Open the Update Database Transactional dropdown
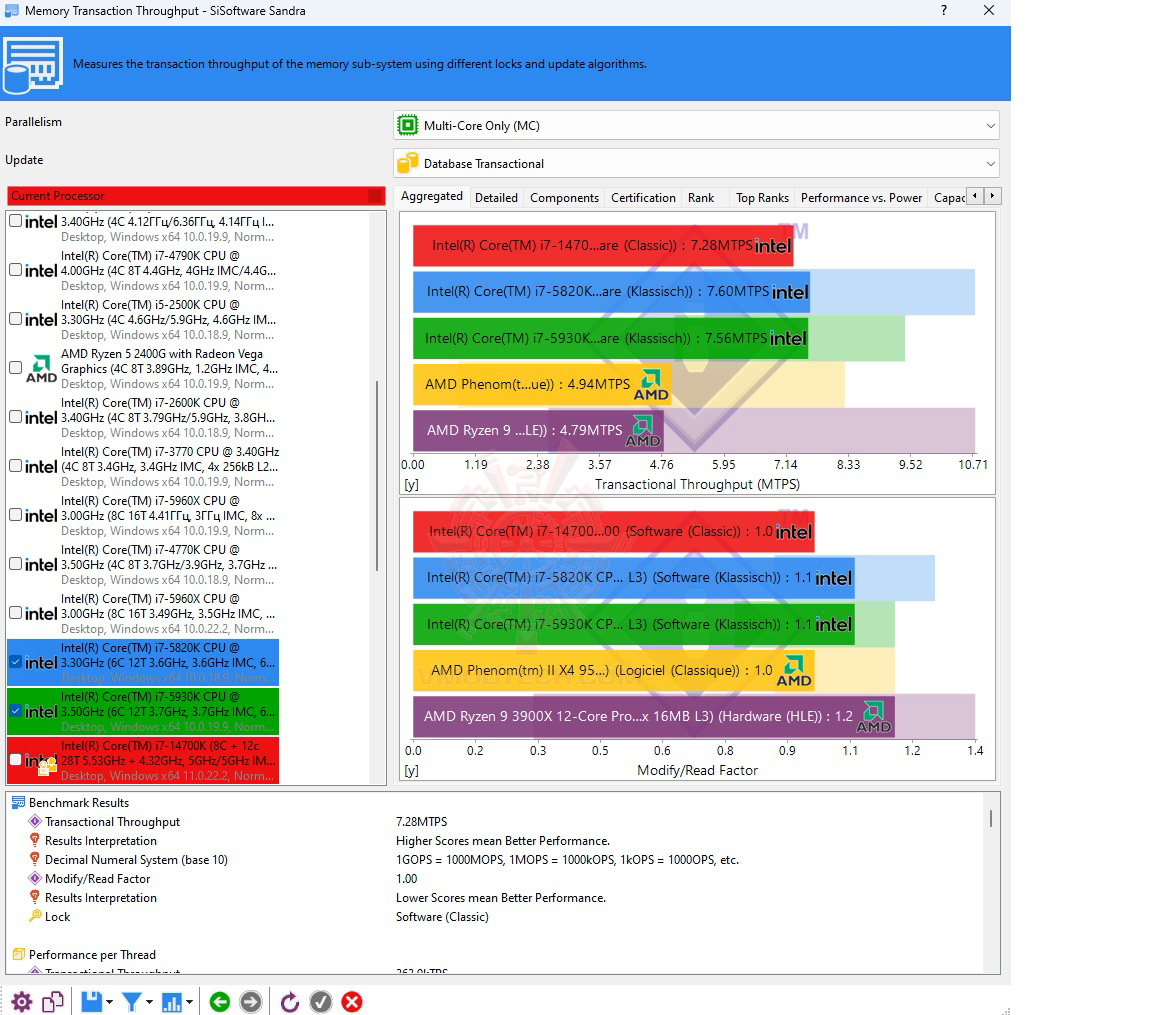 696,163
